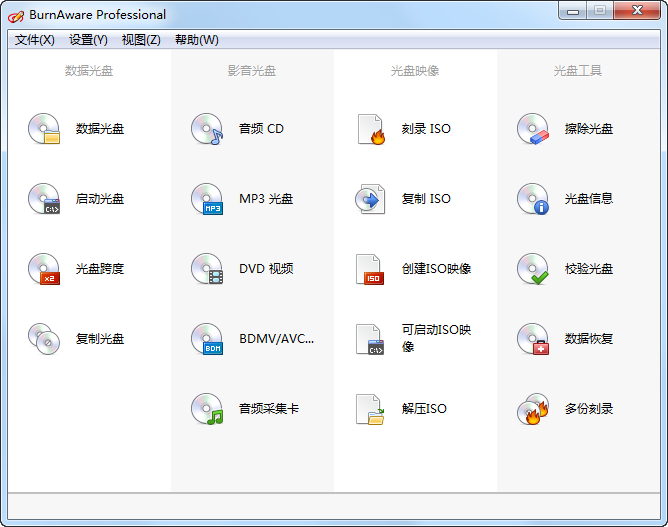Viewport: 668px width, 527px height.
Task: Open the 数据恢复 first-aid disc icon
Action: (x=533, y=339)
